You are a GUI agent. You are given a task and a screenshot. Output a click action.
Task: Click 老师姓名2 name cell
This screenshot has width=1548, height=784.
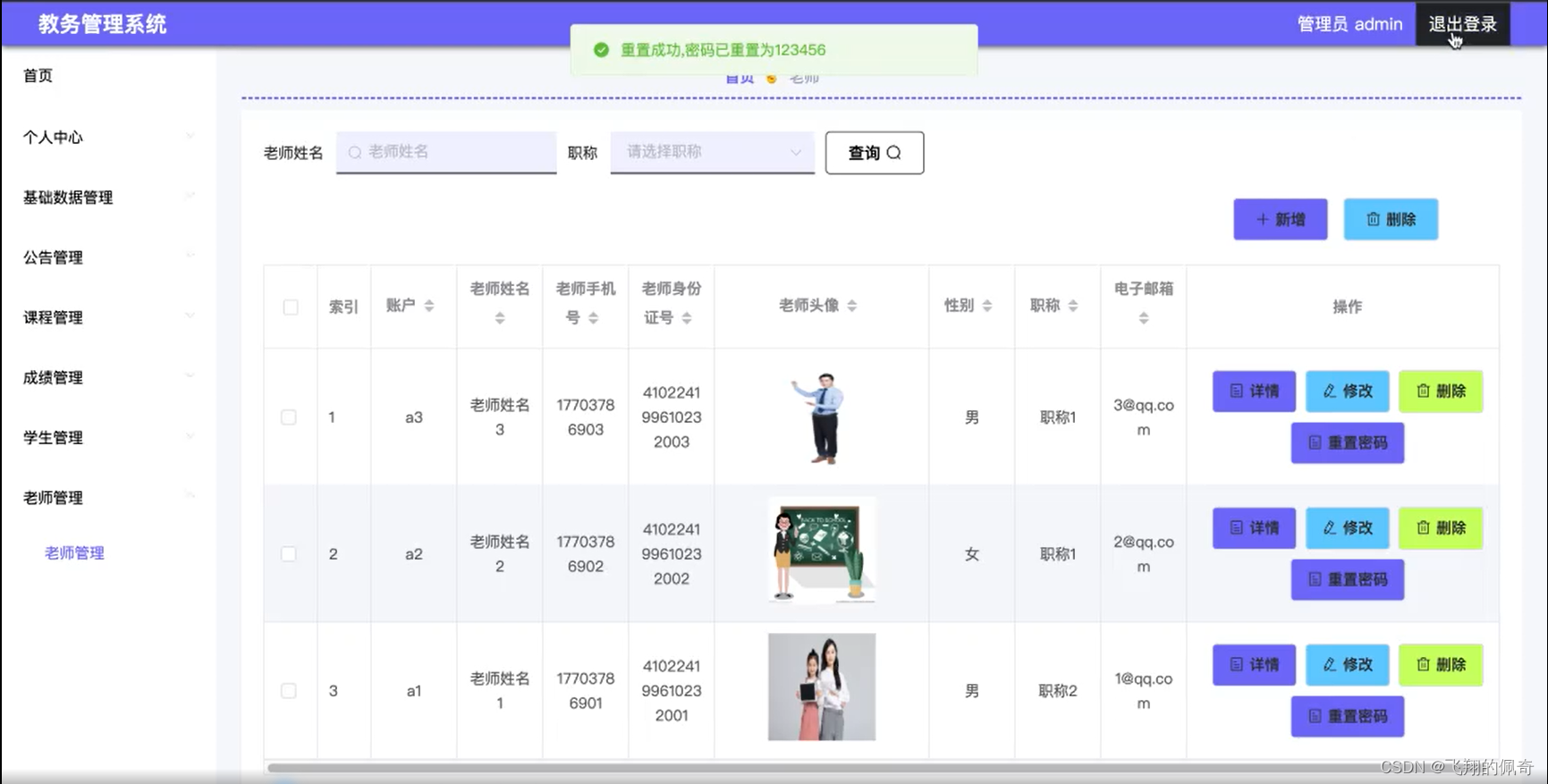(500, 554)
